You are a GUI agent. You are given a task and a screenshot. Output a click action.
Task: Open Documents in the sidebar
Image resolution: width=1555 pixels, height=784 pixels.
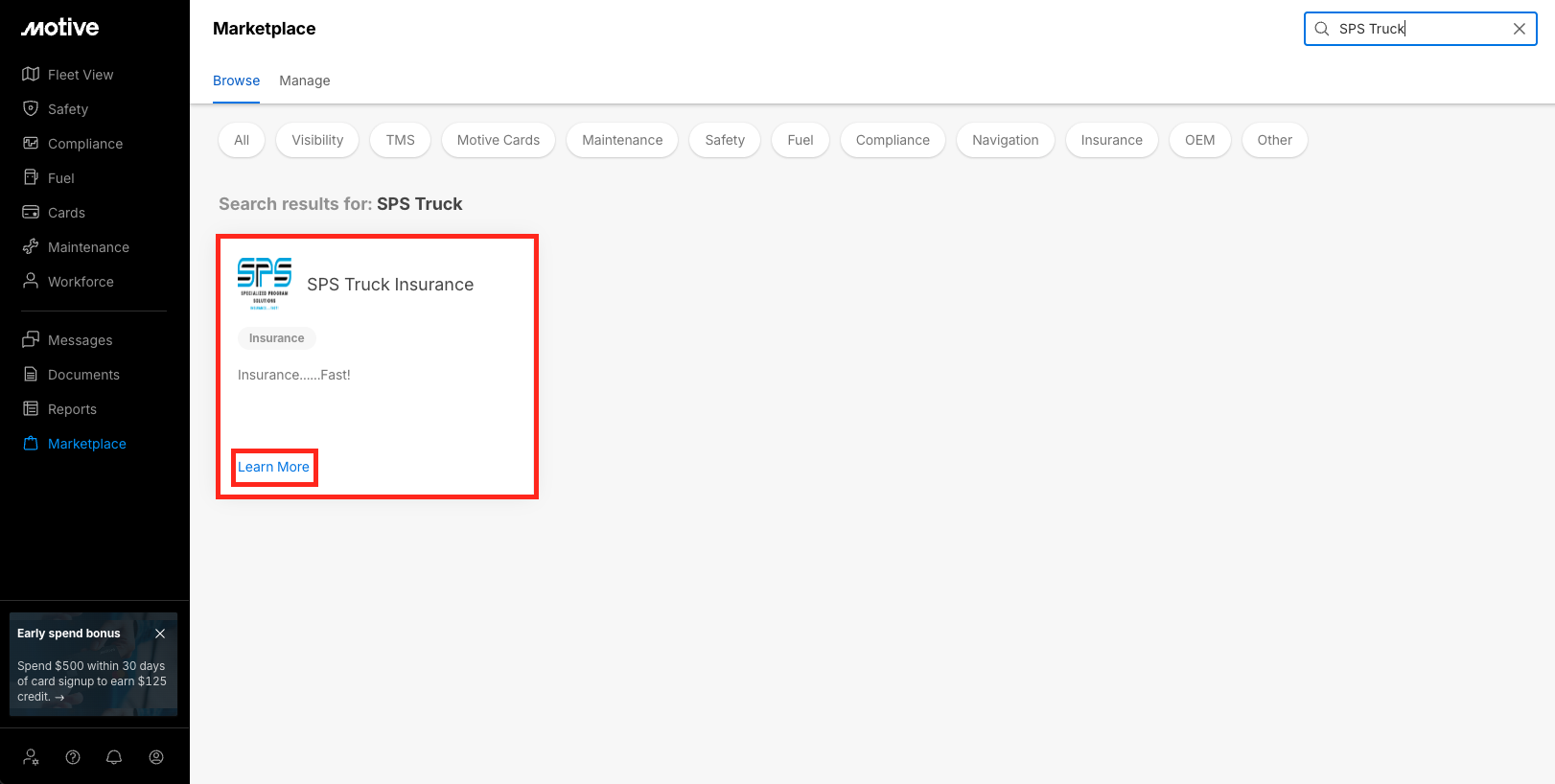click(83, 375)
